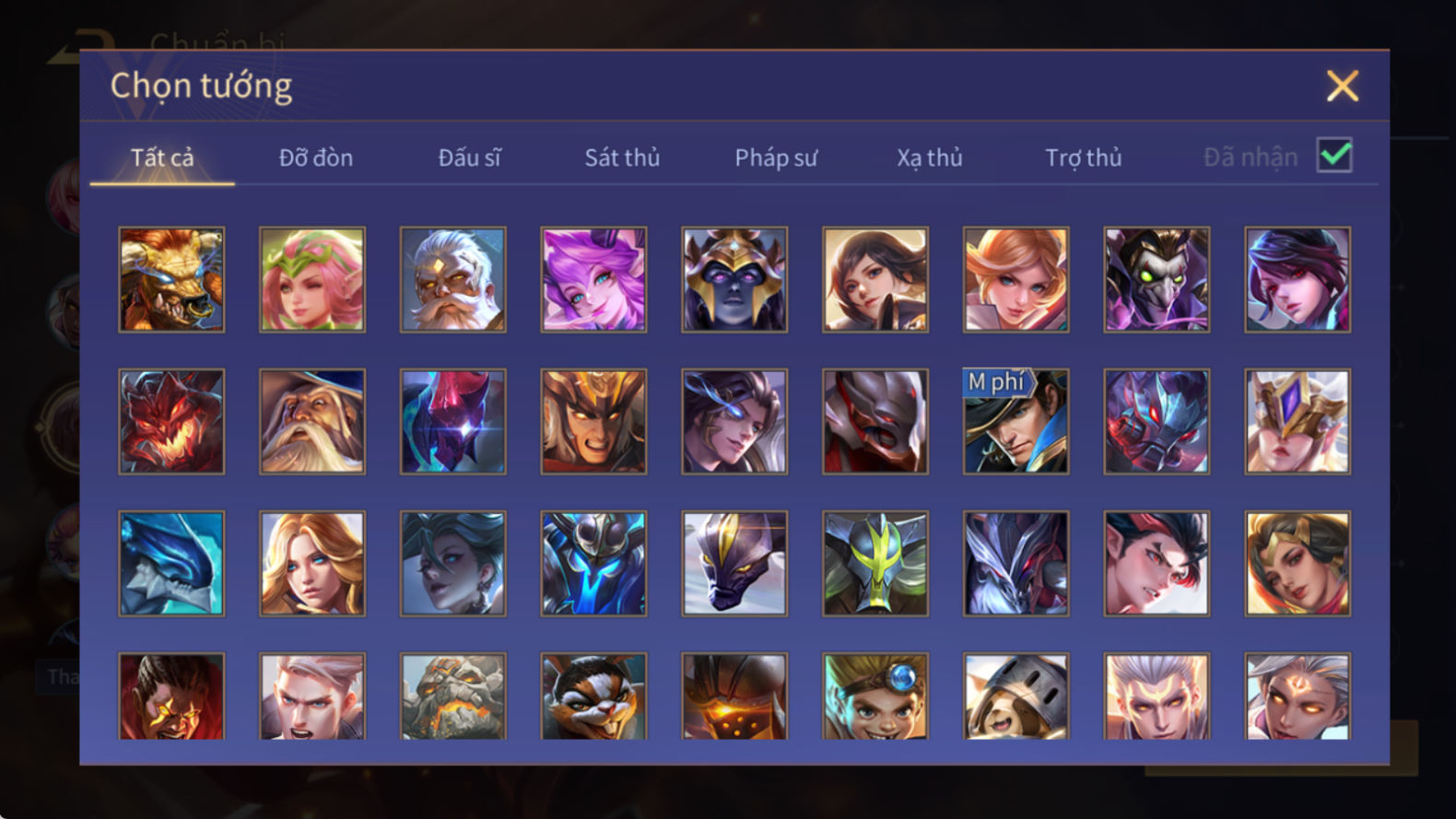
Task: Switch to the Xạ thủ tab
Action: (x=930, y=158)
